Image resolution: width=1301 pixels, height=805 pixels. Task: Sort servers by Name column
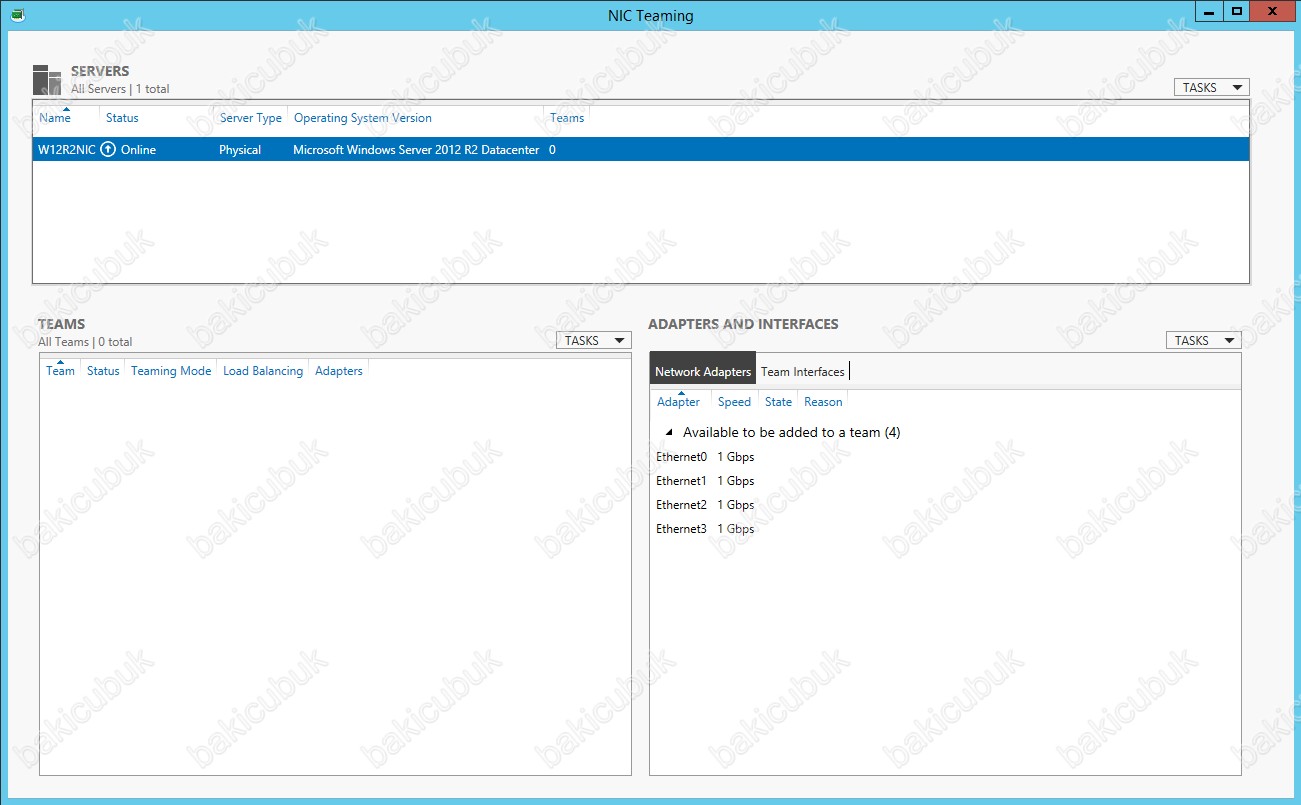point(55,118)
